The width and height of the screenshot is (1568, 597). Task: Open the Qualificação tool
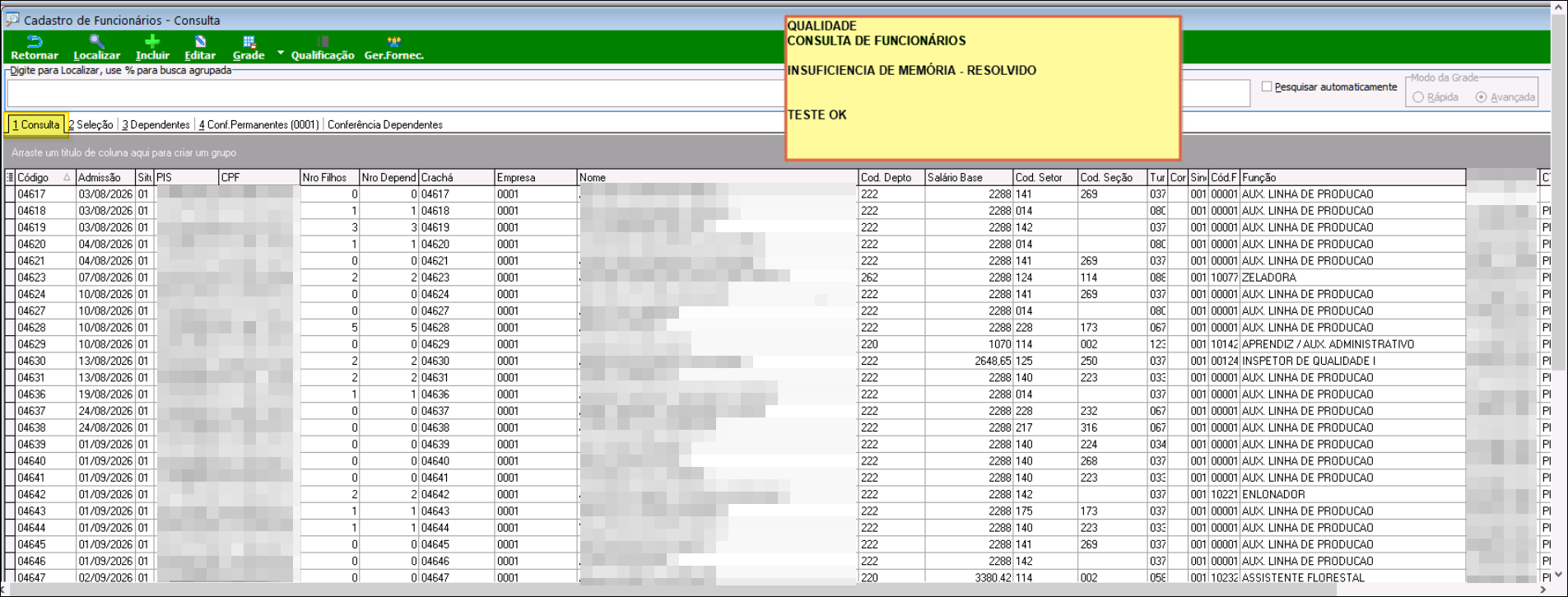click(x=323, y=48)
